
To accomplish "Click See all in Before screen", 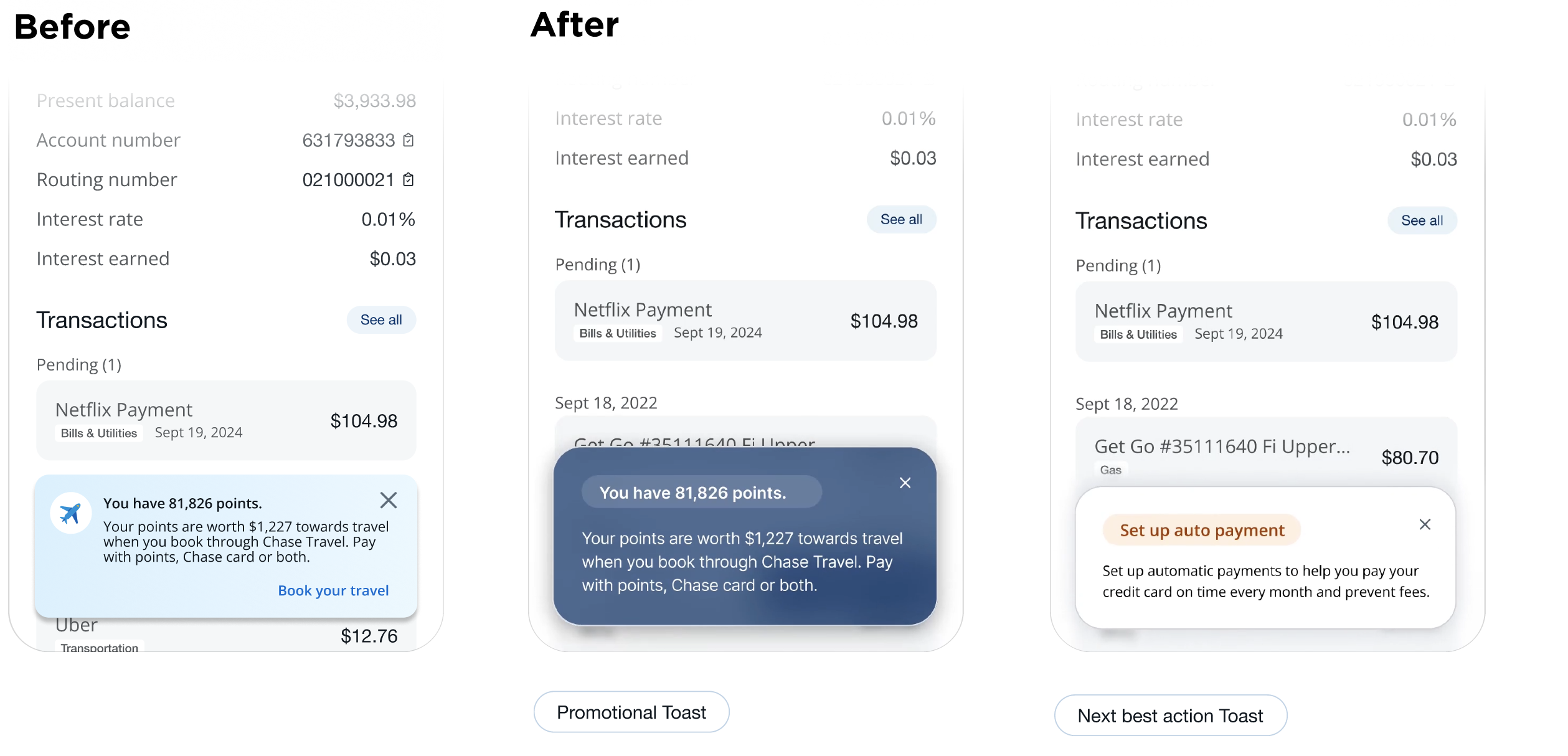I will click(381, 319).
